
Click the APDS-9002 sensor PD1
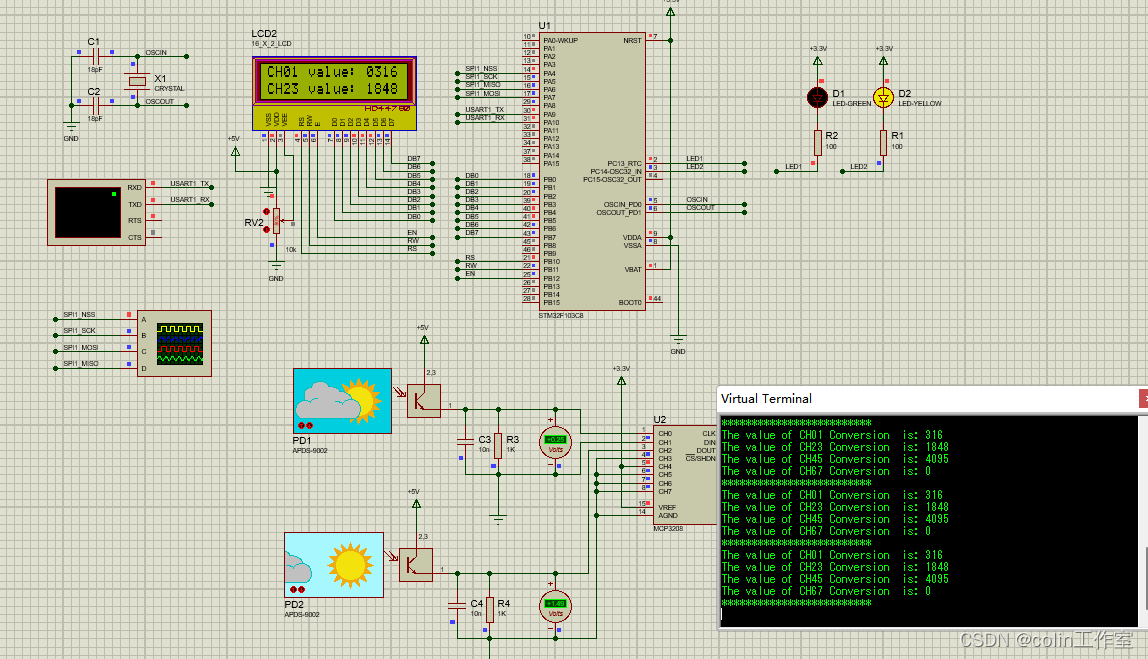click(342, 400)
